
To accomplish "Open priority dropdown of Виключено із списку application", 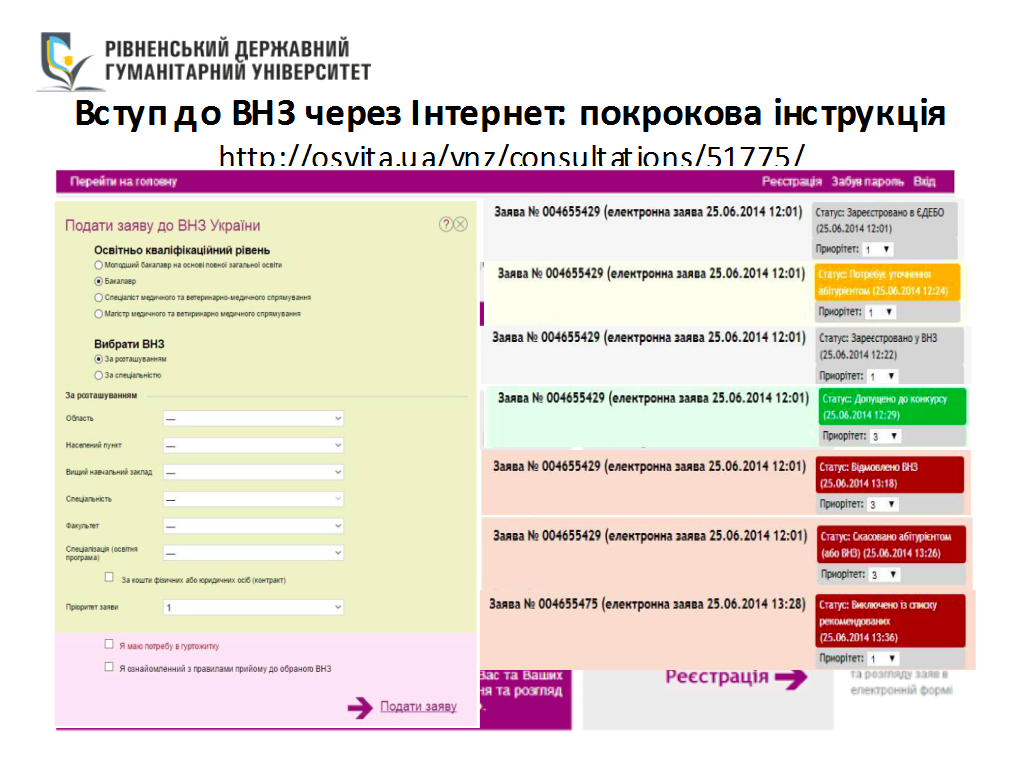I will click(883, 659).
